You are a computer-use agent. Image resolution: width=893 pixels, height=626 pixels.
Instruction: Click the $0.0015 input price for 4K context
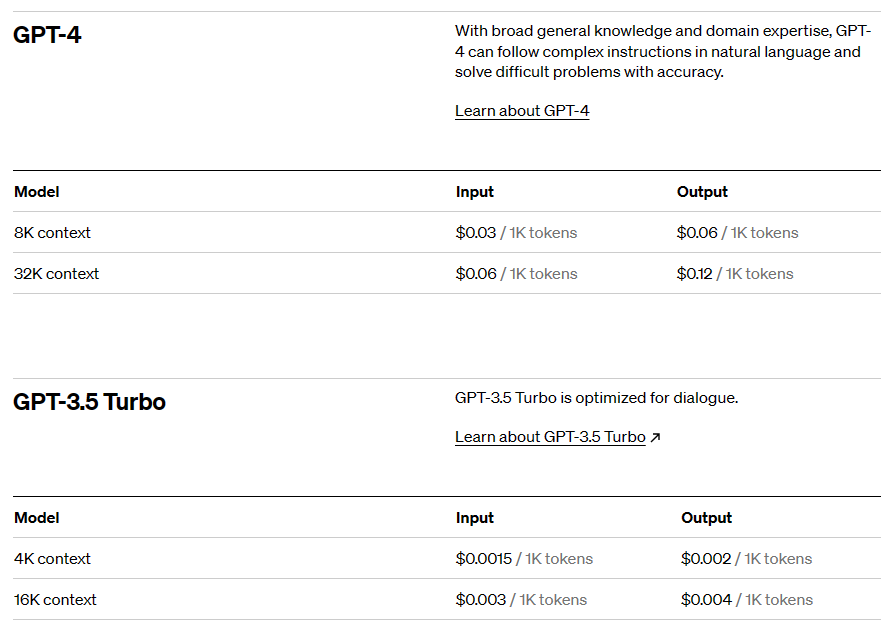point(484,559)
